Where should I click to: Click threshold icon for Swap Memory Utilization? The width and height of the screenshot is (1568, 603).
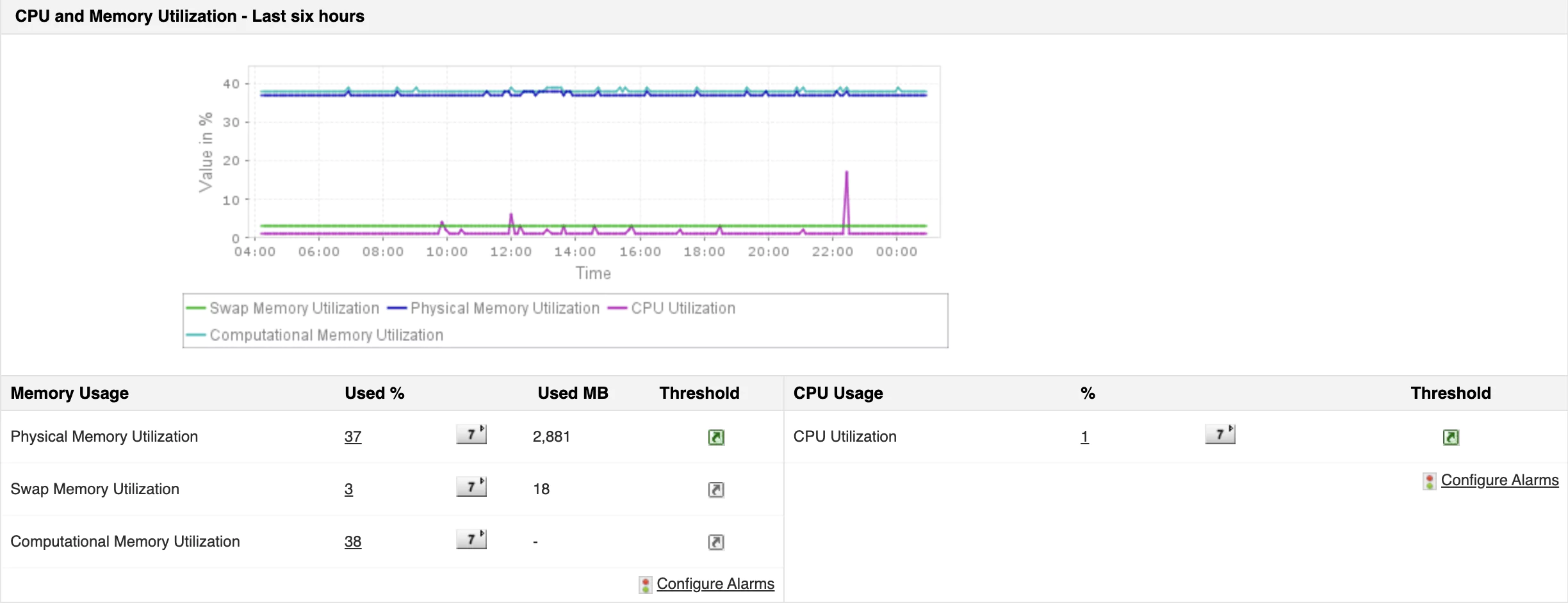click(x=716, y=490)
